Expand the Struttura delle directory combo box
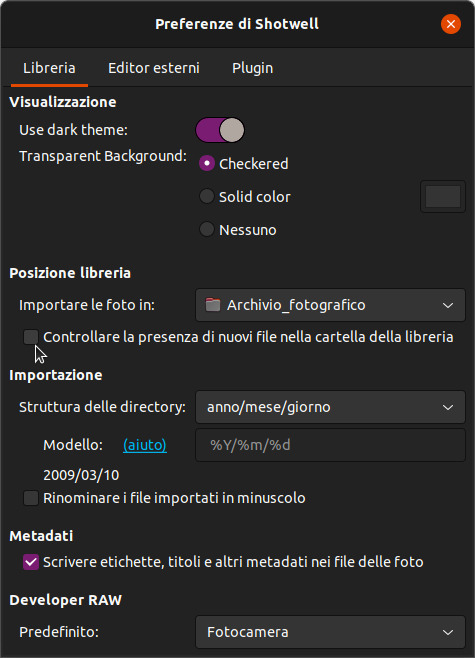The width and height of the screenshot is (475, 658). click(330, 407)
